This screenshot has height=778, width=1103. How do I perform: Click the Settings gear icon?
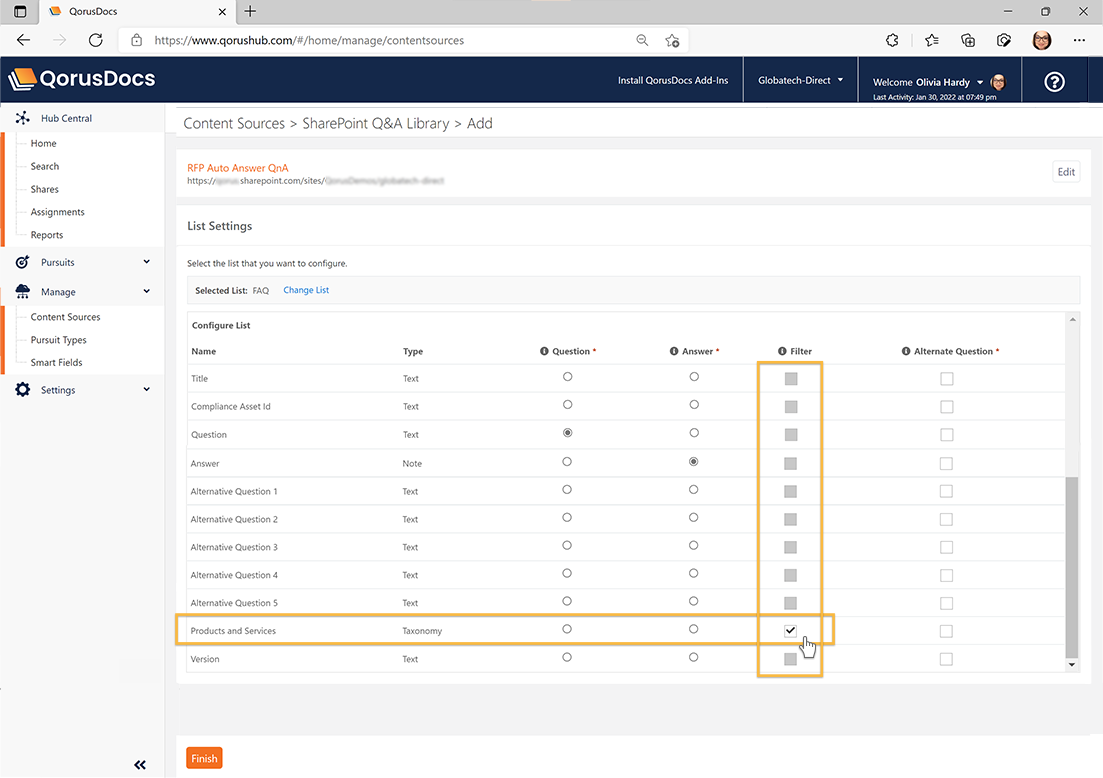point(23,390)
